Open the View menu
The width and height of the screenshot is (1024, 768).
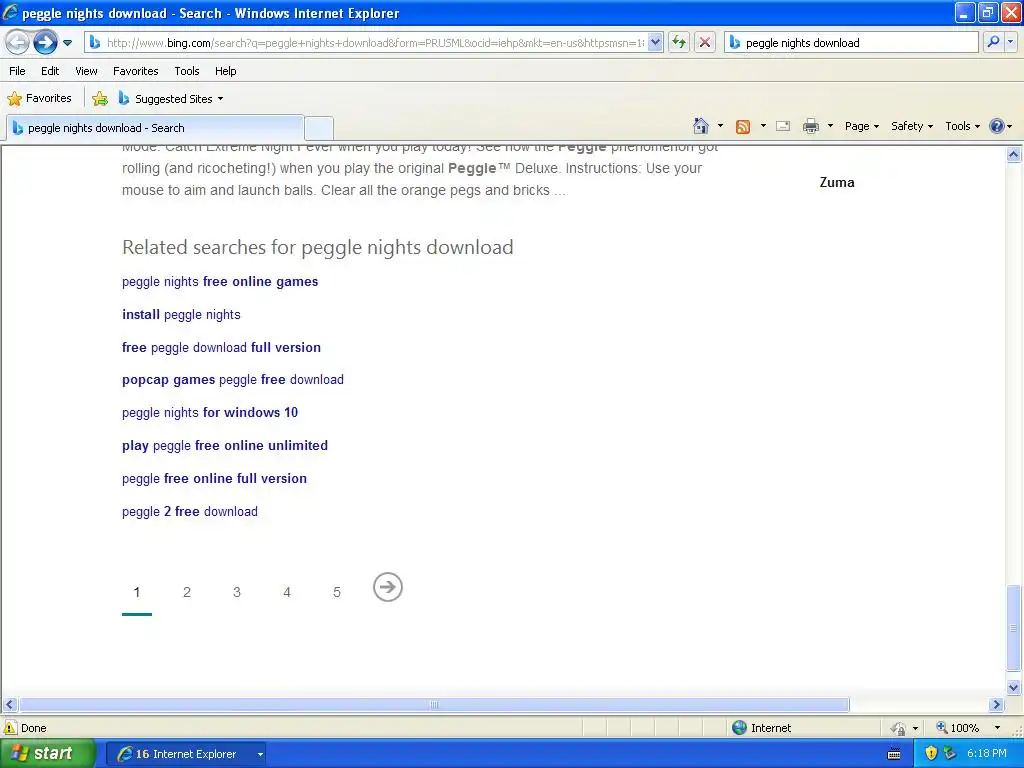pyautogui.click(x=86, y=71)
